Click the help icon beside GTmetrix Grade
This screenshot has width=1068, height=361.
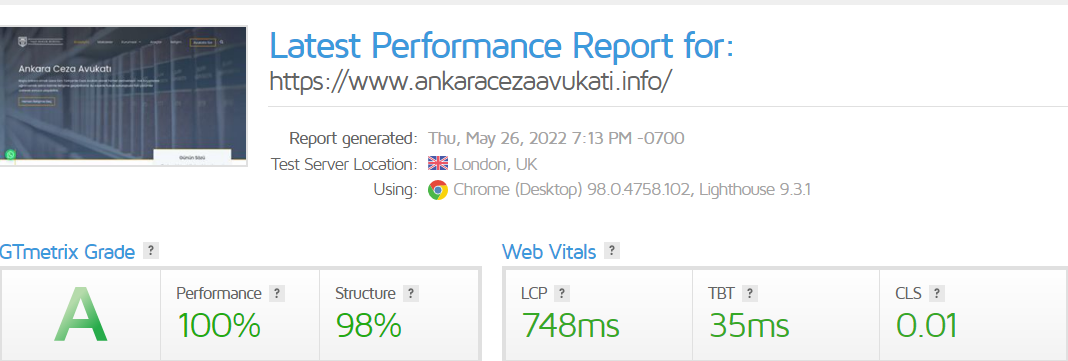coord(151,251)
